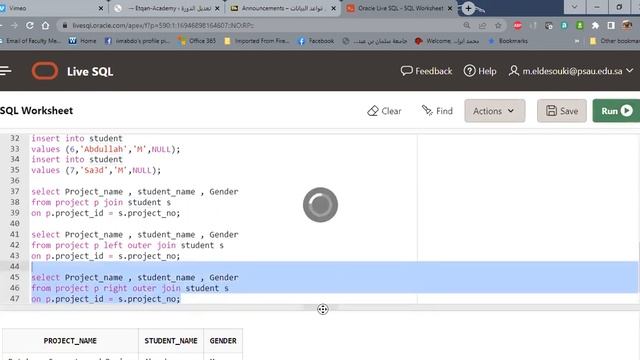Open the browser profile avatar
Image resolution: width=640 pixels, height=360 pixels.
coord(627,25)
